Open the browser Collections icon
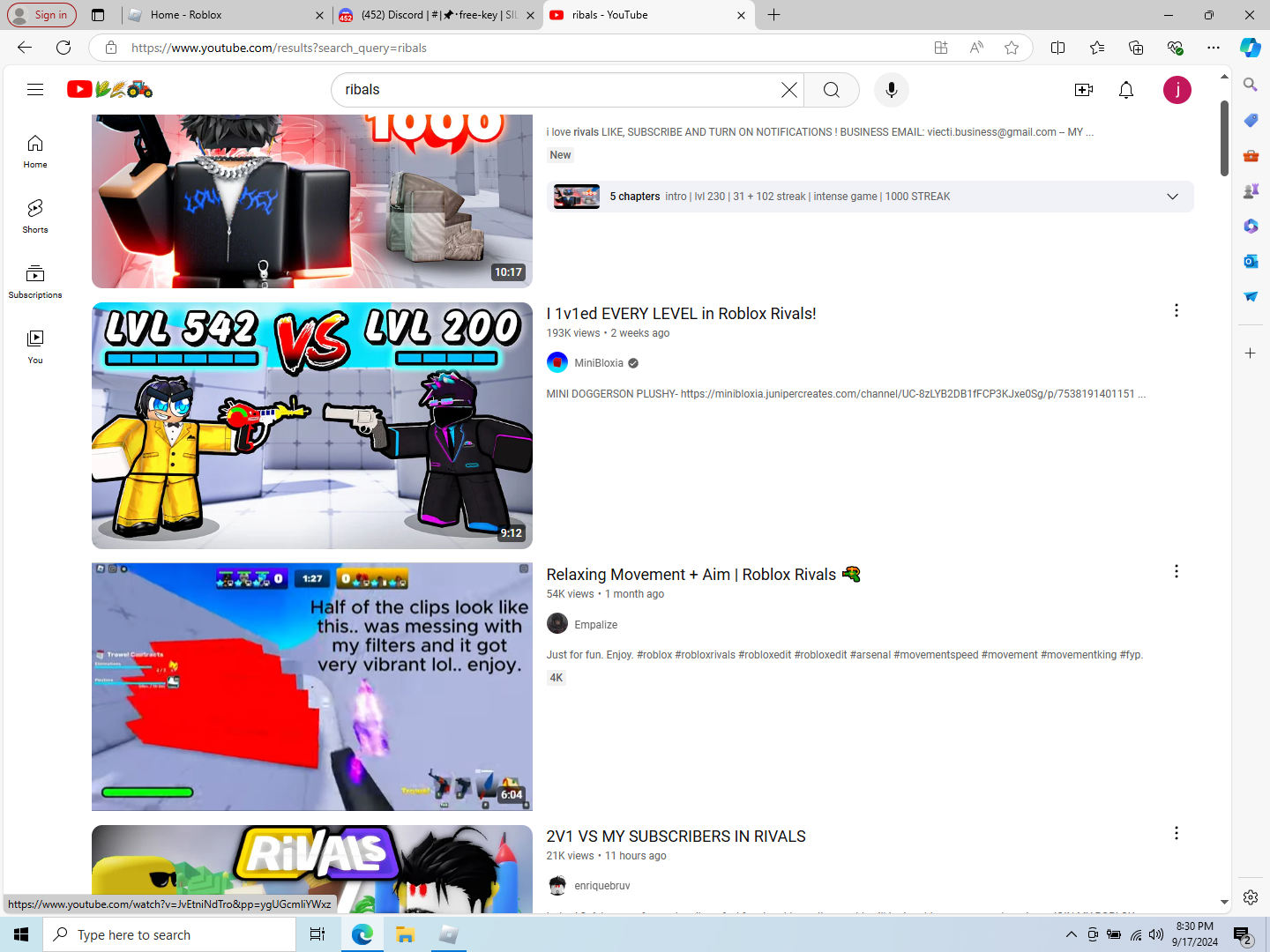Viewport: 1270px width, 952px height. pos(1136,48)
